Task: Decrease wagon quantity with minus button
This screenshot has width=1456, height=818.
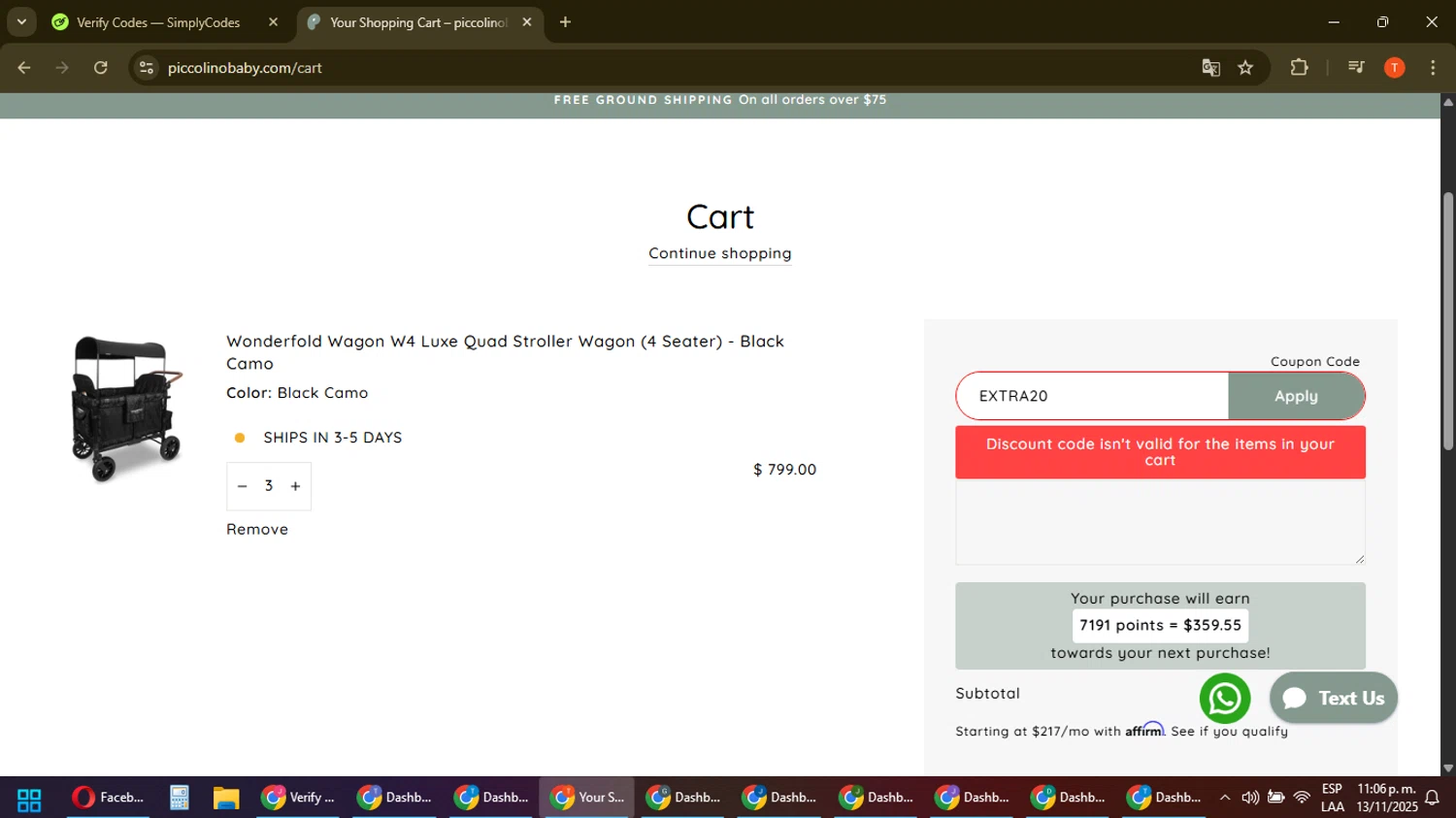Action: tap(243, 486)
